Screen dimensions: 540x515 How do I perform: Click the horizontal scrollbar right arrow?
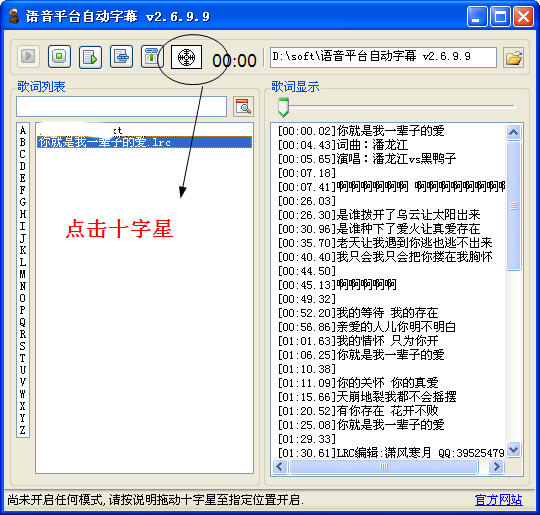point(496,467)
